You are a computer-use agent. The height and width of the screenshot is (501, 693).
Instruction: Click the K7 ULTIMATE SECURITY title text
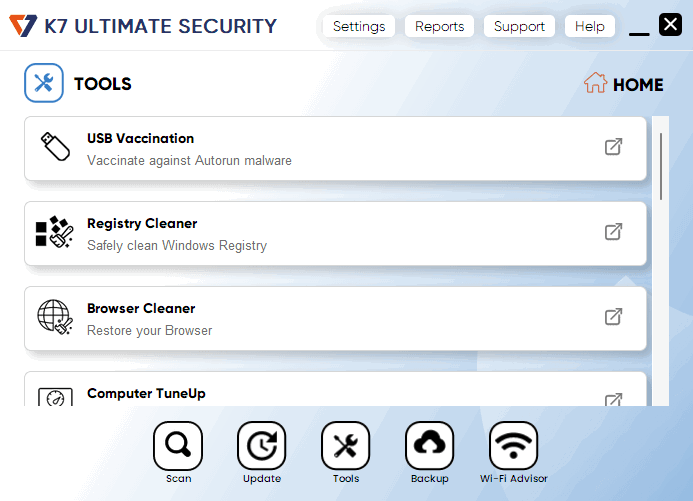[160, 26]
